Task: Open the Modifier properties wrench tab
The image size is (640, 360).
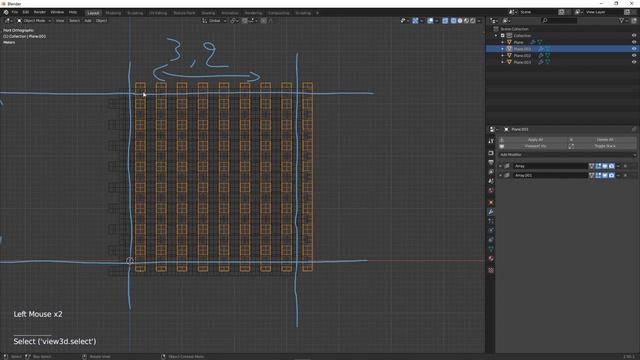Action: click(x=491, y=212)
